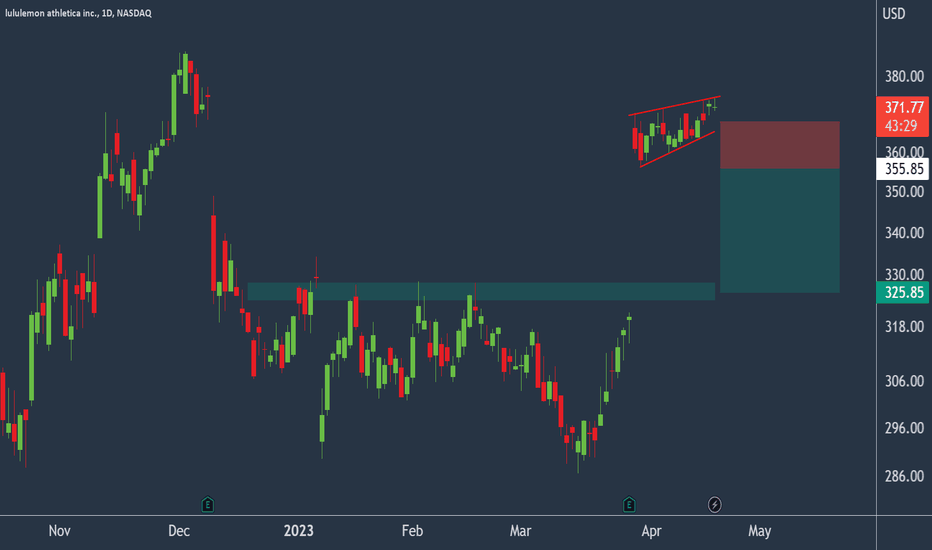
Task: Click the red 371.77 current price label
Action: click(x=903, y=108)
